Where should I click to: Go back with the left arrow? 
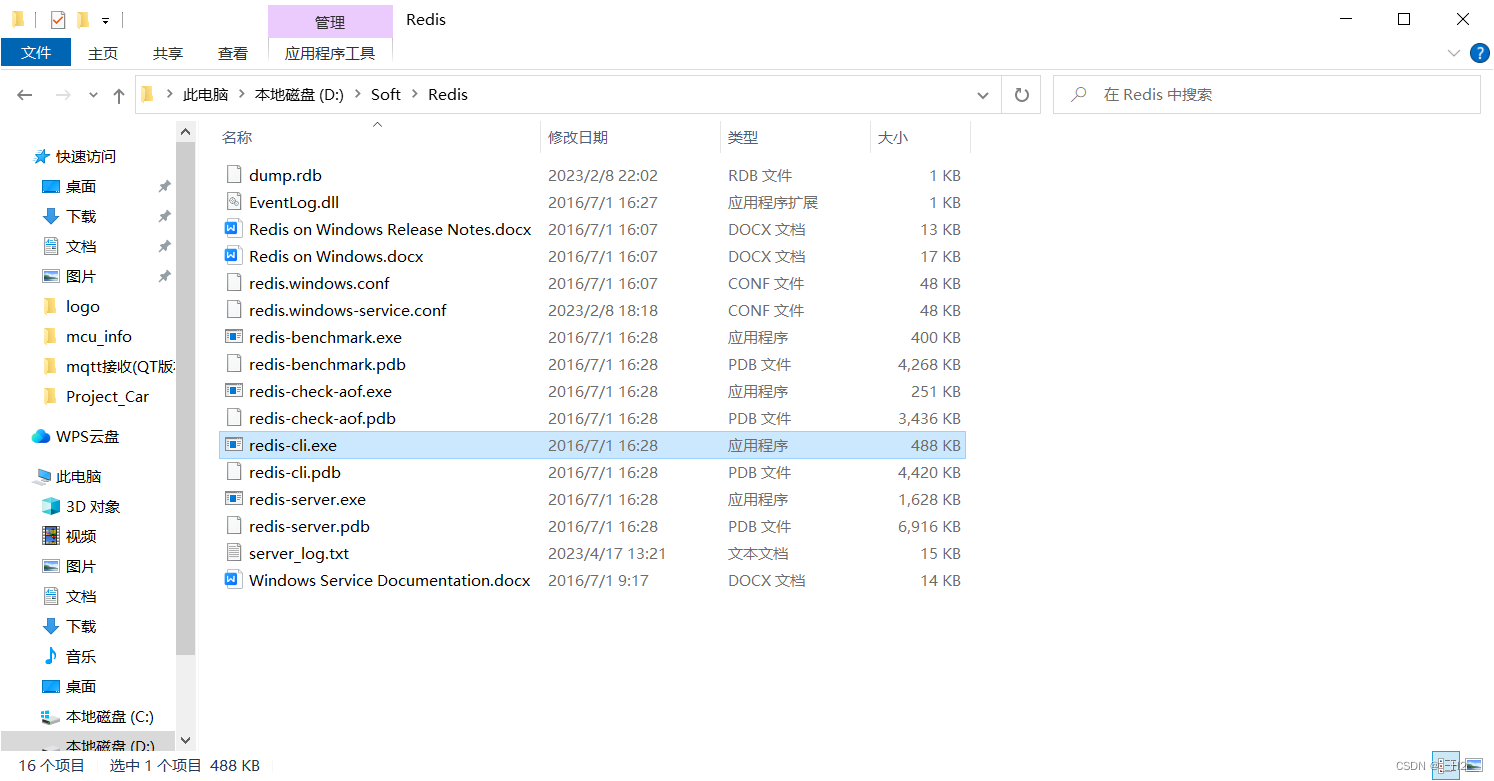[25, 95]
